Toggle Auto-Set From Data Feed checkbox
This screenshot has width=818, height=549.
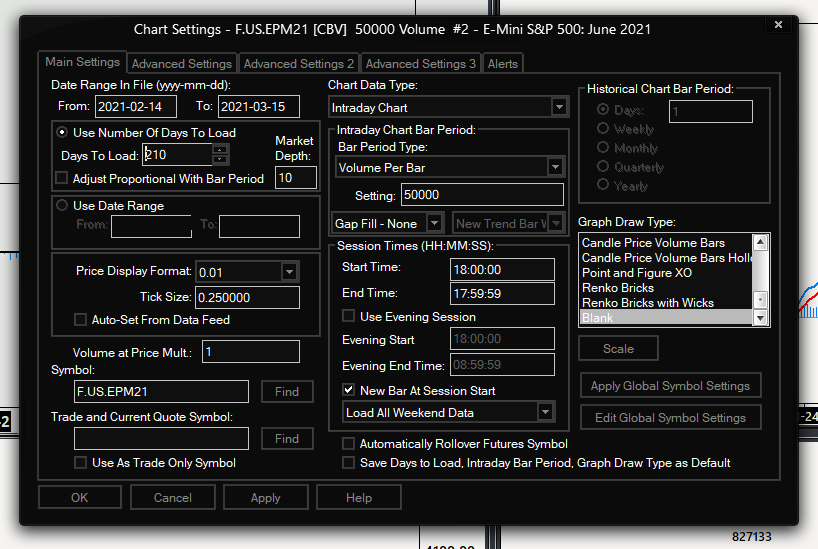pyautogui.click(x=80, y=319)
